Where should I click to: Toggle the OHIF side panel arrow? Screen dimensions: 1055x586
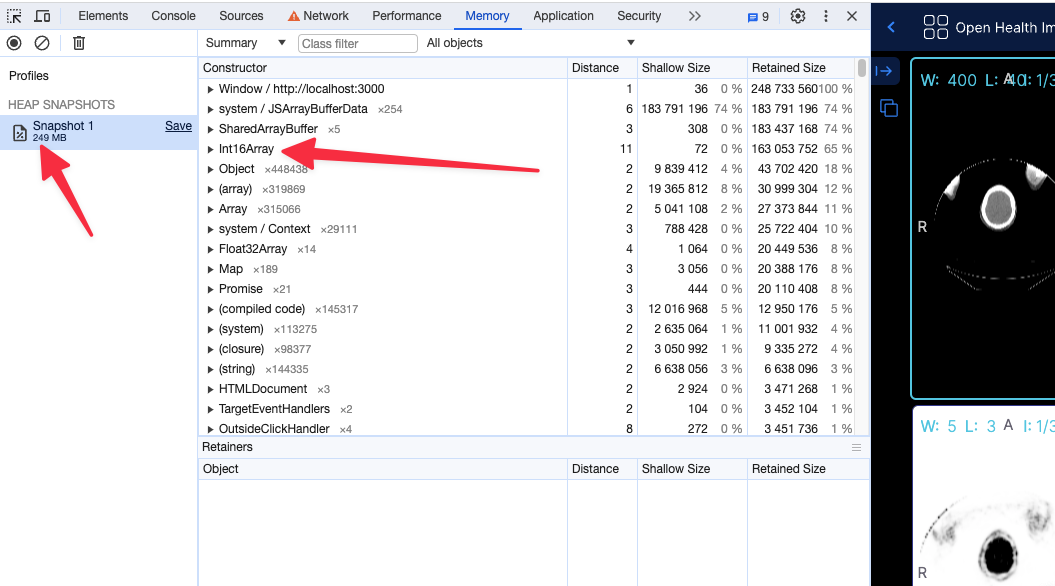click(884, 71)
